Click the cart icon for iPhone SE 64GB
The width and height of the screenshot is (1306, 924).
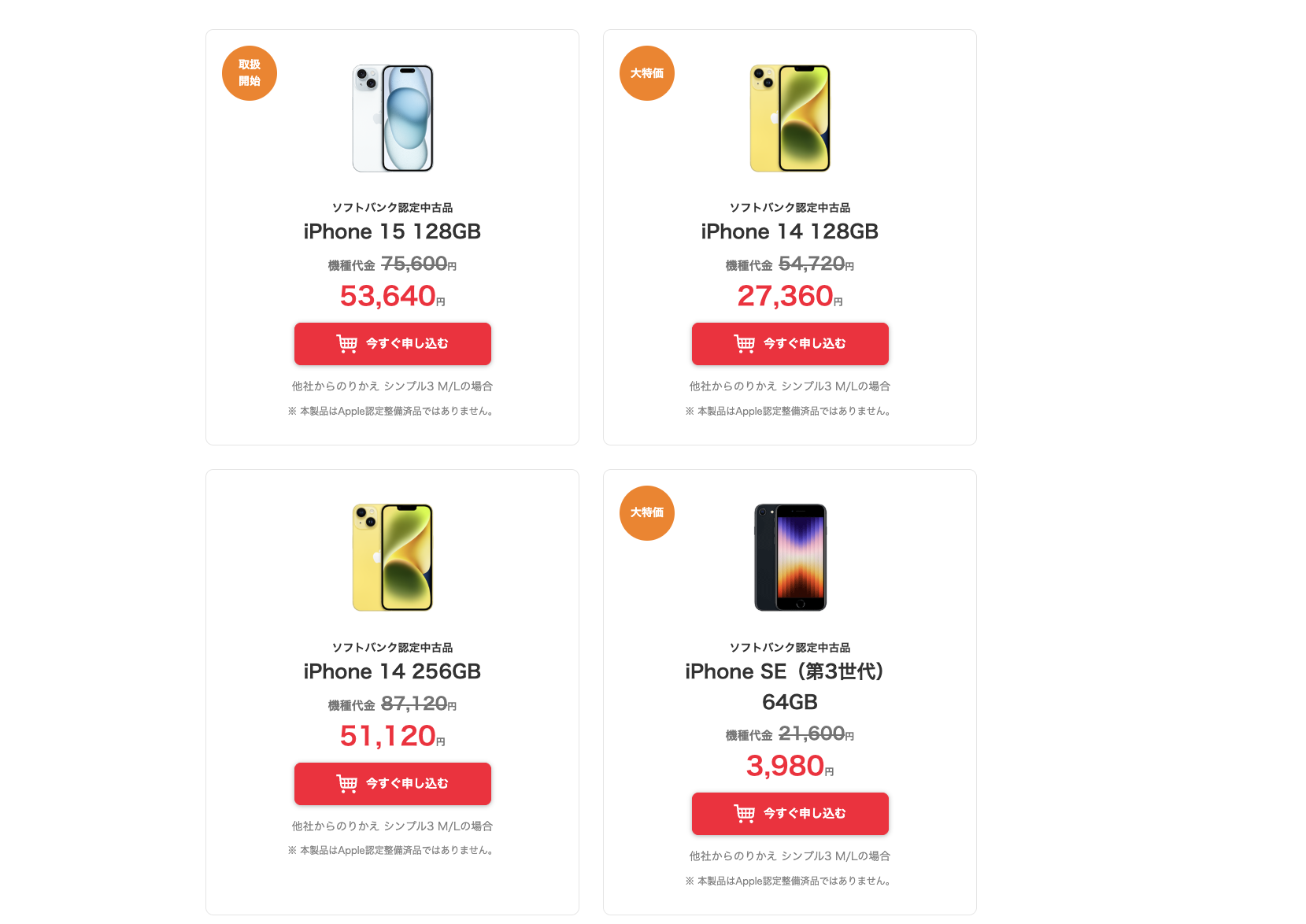click(x=744, y=814)
